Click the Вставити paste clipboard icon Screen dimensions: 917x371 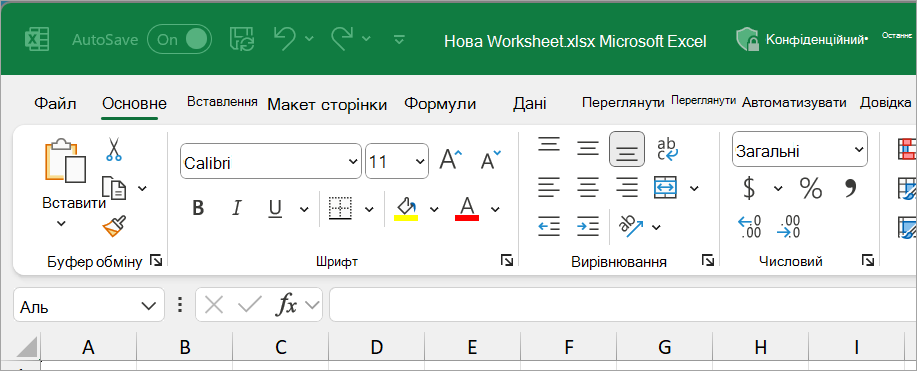coord(65,160)
